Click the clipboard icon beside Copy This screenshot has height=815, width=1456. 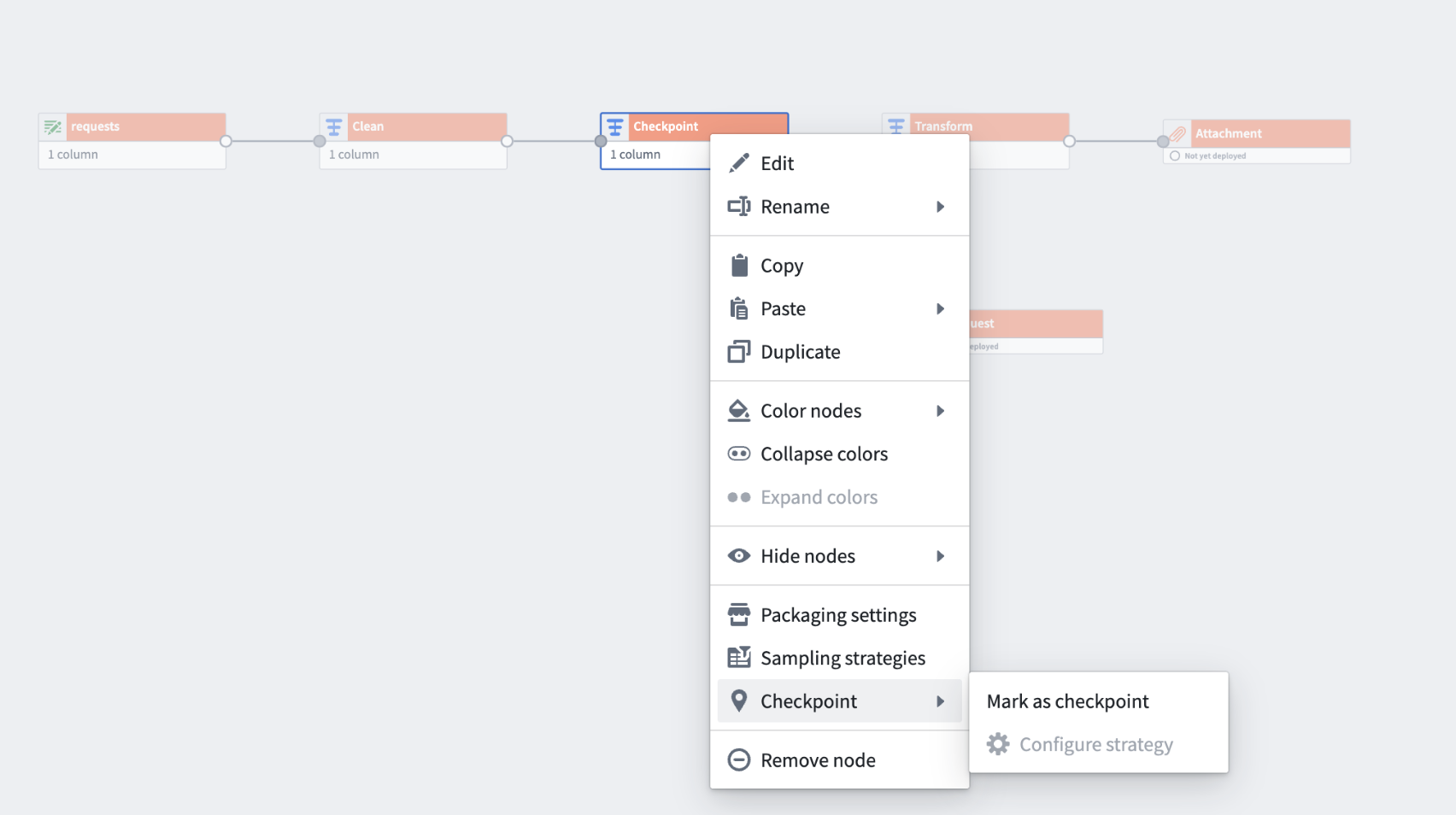(739, 266)
